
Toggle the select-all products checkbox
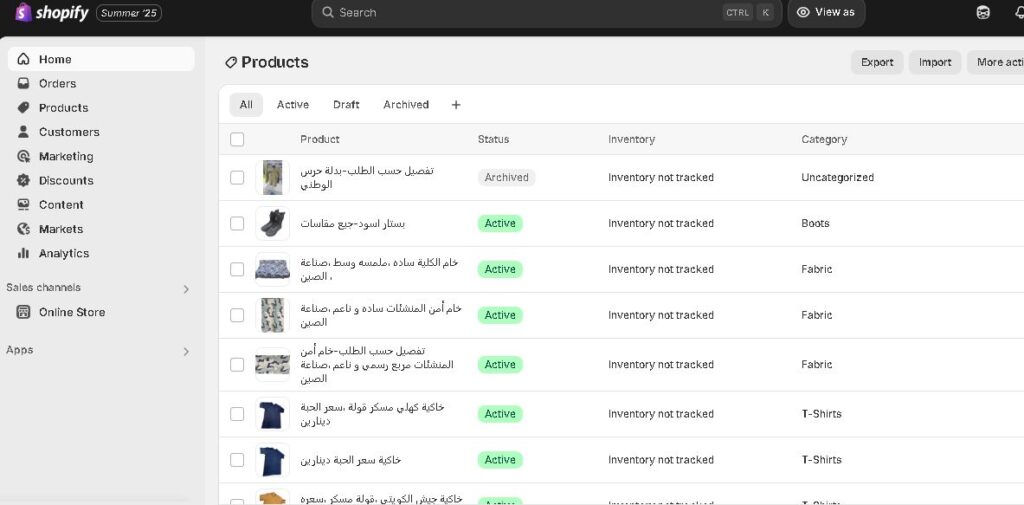coord(237,139)
